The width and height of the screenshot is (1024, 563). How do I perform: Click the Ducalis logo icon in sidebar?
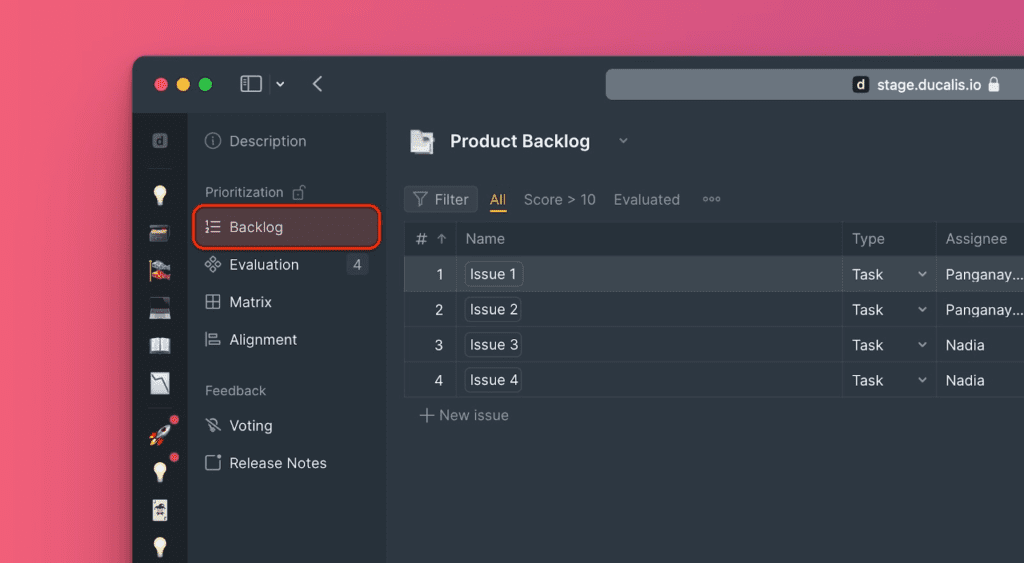(160, 141)
